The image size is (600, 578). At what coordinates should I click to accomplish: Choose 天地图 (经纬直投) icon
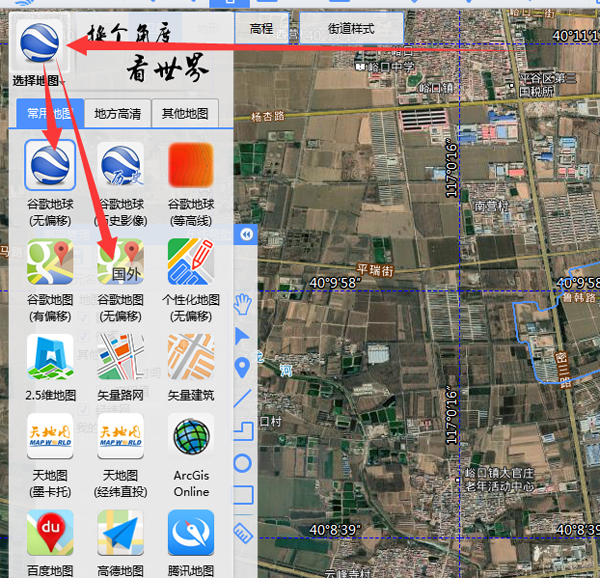point(121,436)
